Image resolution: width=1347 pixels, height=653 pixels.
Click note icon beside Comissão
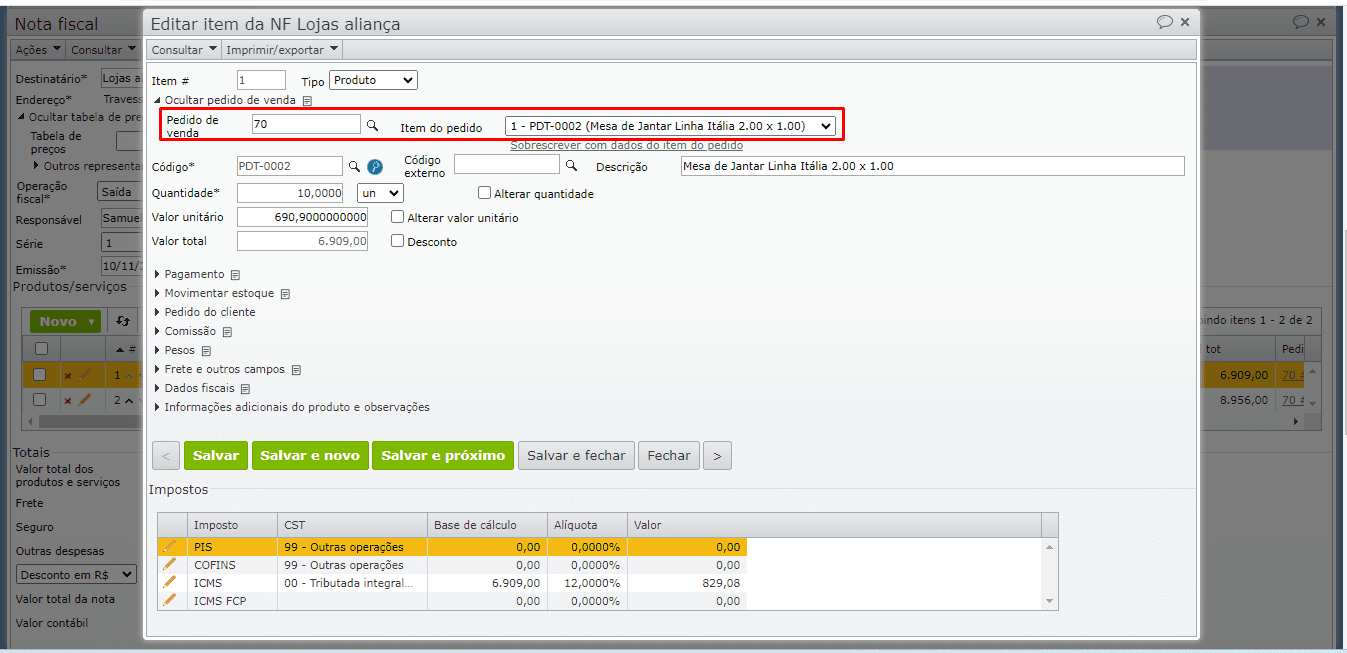[x=227, y=332]
